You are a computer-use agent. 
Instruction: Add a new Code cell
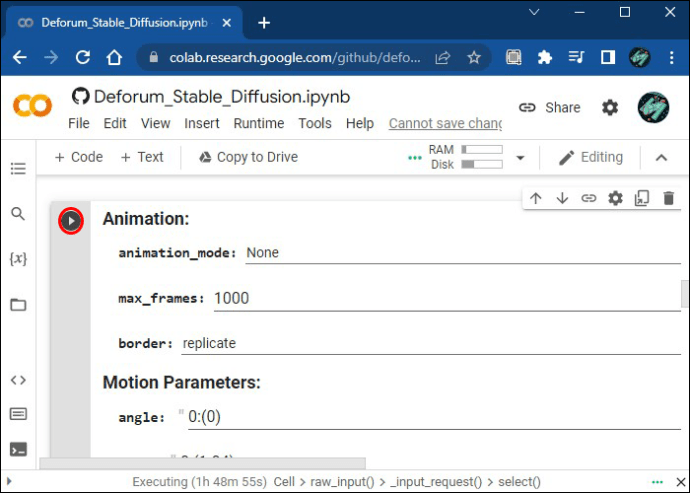tap(79, 157)
